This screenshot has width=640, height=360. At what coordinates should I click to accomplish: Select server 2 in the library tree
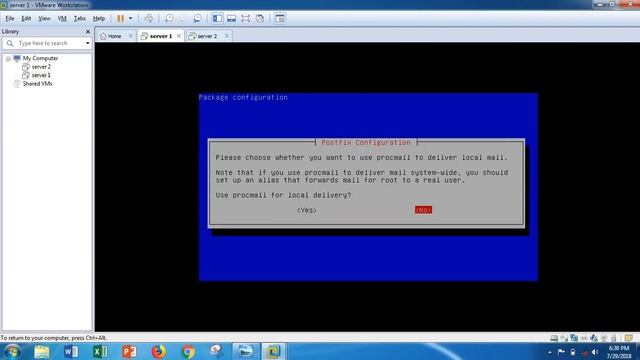(x=41, y=67)
